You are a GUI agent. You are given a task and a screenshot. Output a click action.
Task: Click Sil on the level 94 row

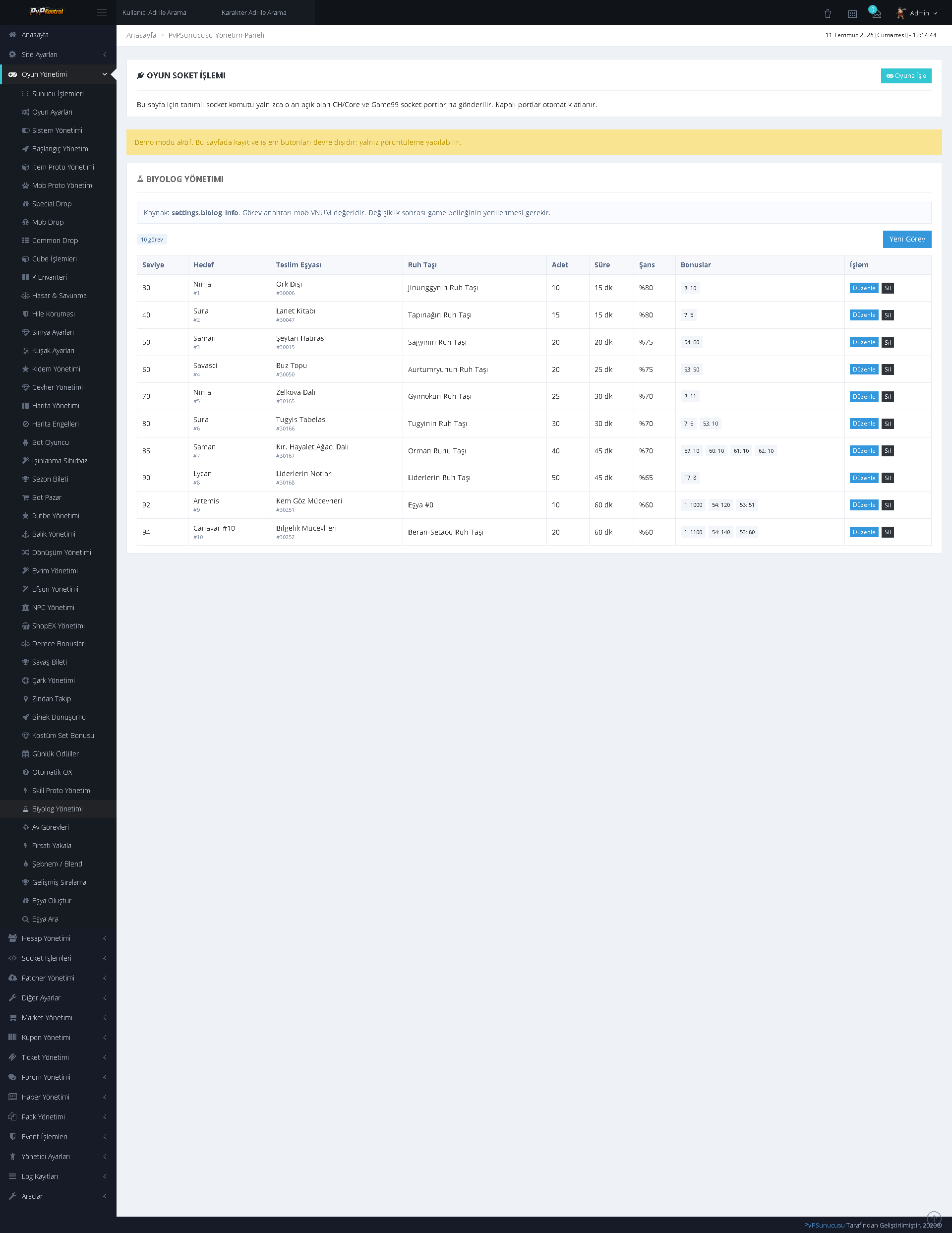[888, 532]
